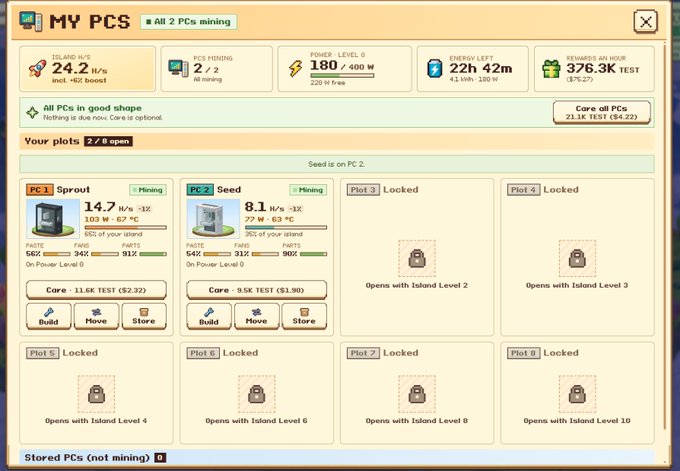Click the battery icon in Energy Left card
Image resolution: width=680 pixels, height=471 pixels.
435,69
